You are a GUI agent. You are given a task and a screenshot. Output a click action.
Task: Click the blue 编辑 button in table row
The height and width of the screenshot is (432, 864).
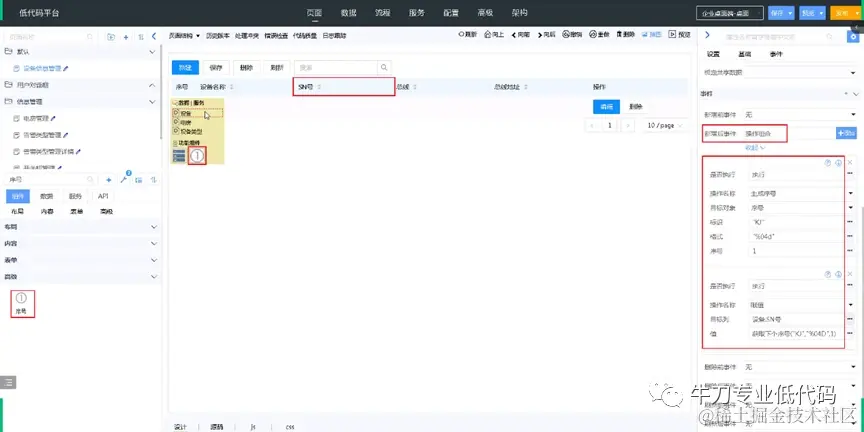(606, 107)
